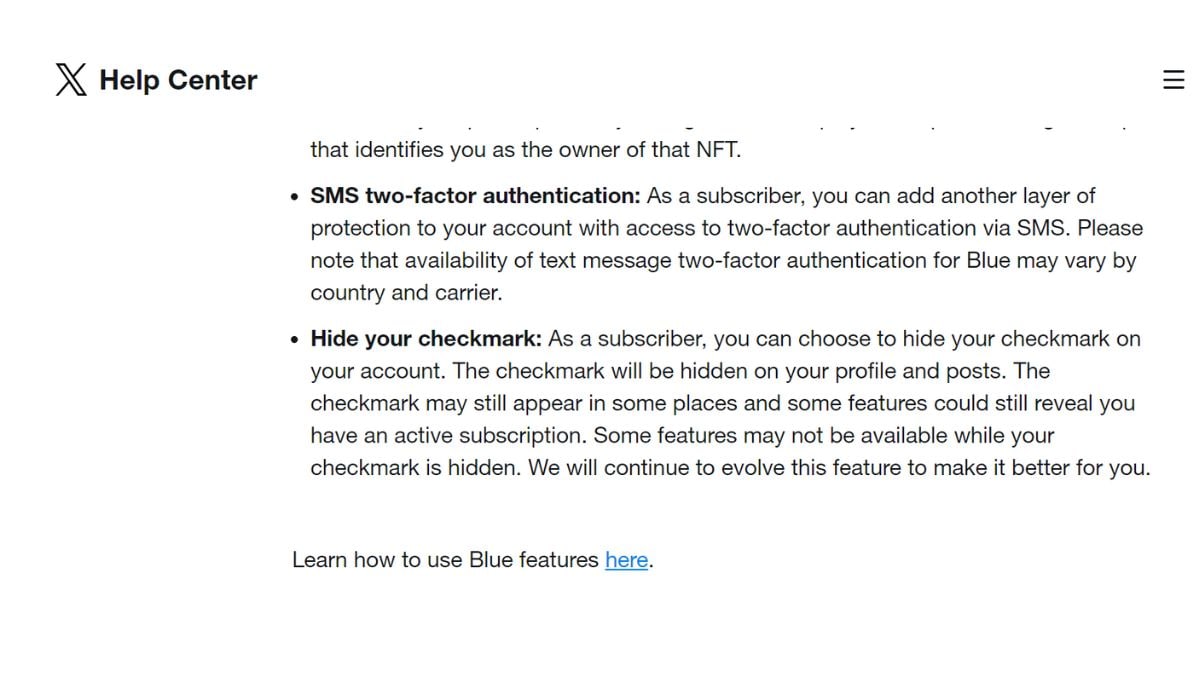Click the "Hide your checkmark:" bold heading

tap(426, 339)
